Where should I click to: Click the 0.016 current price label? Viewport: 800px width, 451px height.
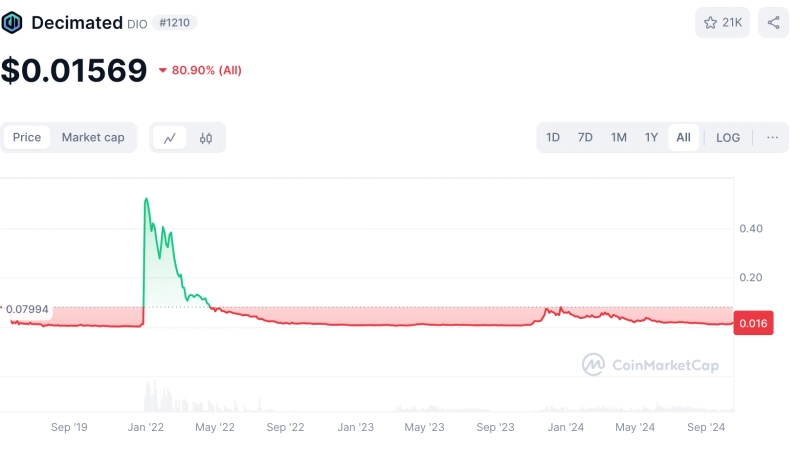click(x=753, y=323)
